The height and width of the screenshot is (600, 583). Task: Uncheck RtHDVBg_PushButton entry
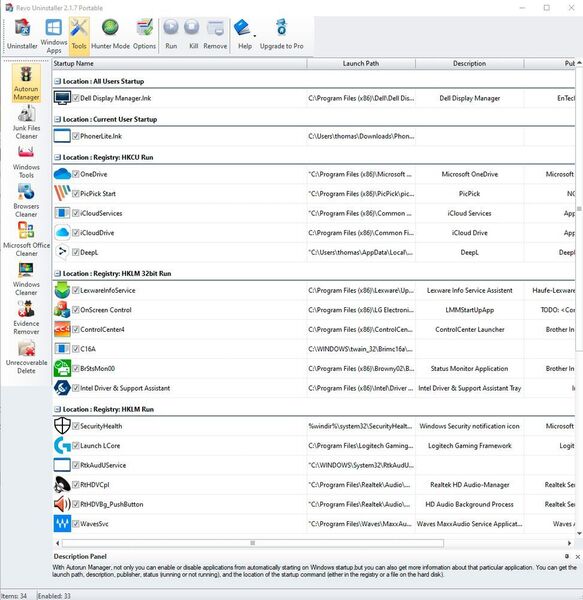coord(76,504)
